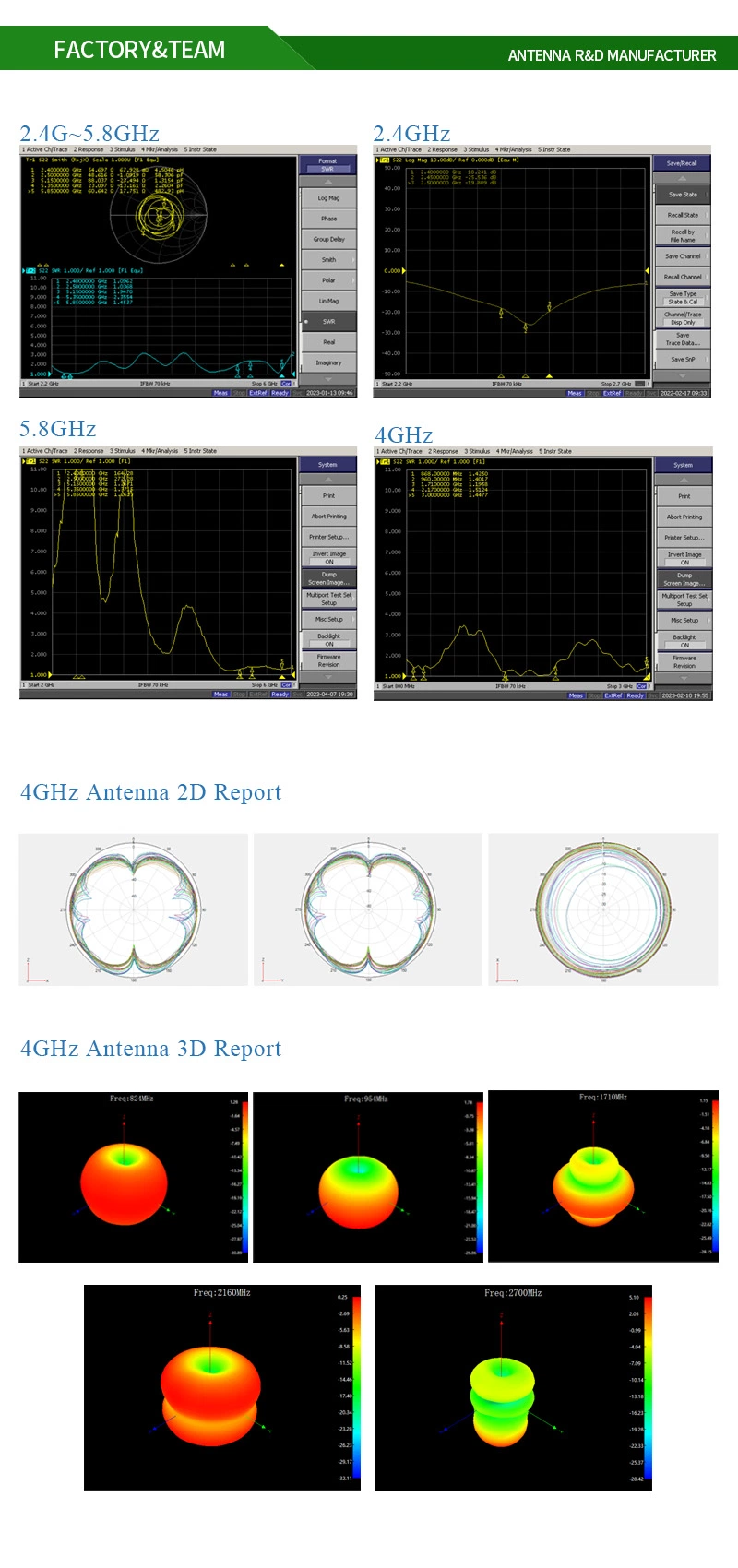Choose Phase format in 2.4G~5.8GHz analyzer

pos(328,219)
